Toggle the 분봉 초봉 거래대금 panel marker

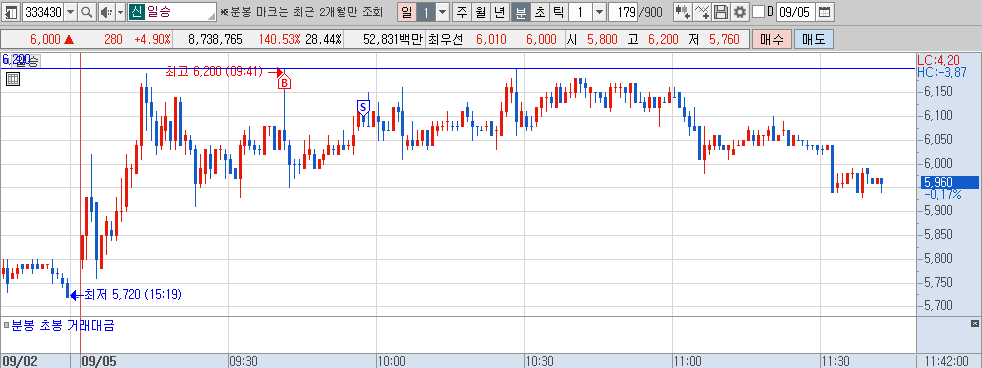6,325
